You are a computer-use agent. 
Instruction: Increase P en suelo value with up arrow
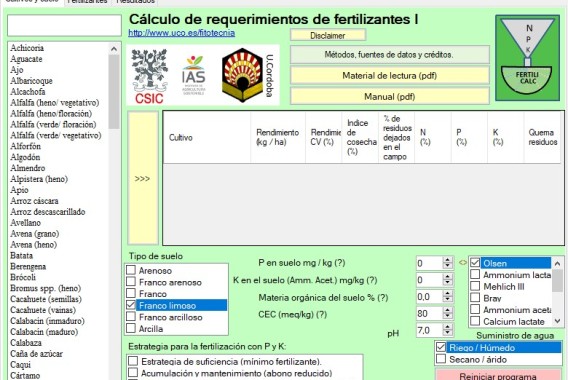448,260
